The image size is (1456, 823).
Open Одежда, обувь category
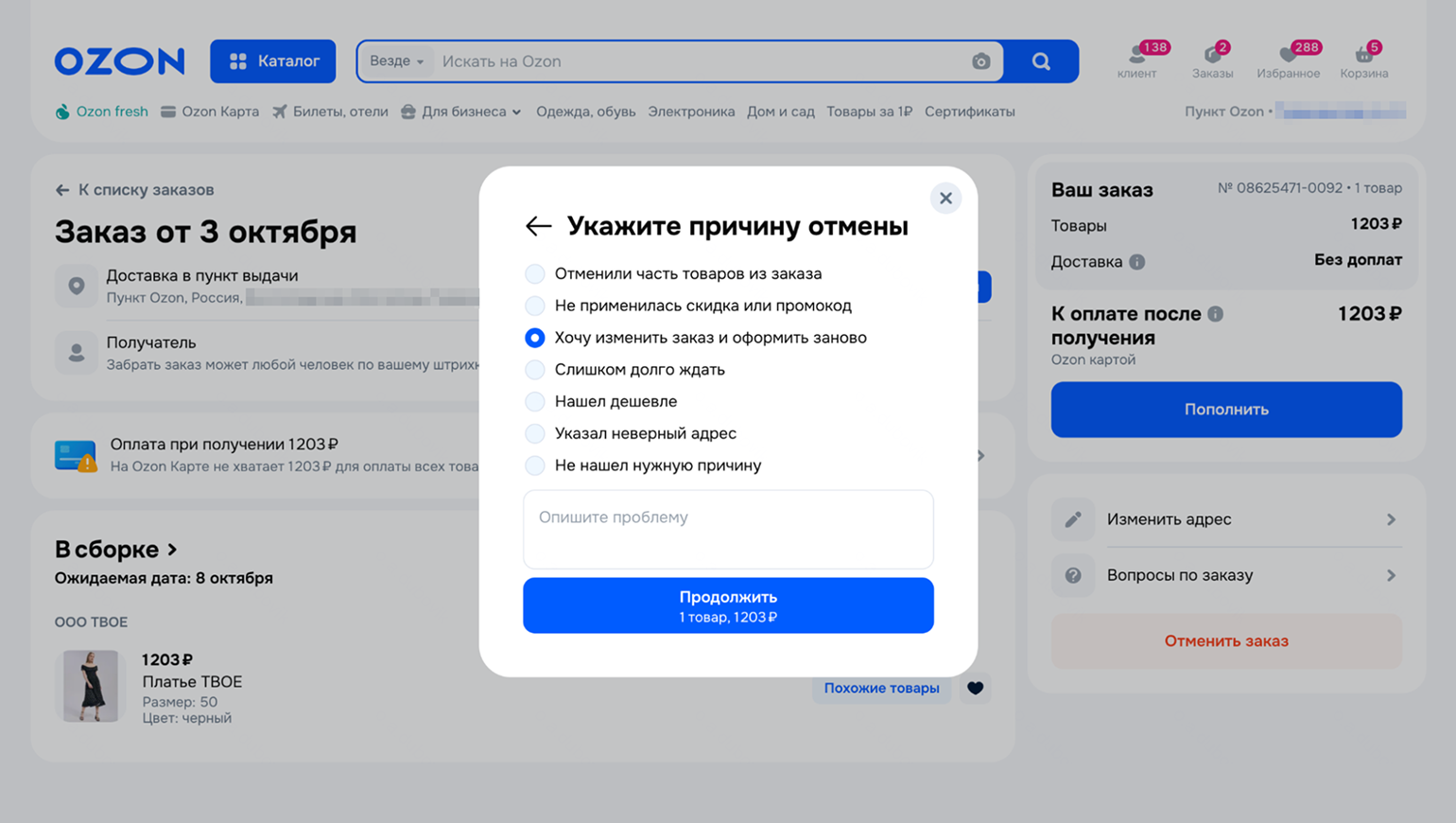click(x=585, y=112)
